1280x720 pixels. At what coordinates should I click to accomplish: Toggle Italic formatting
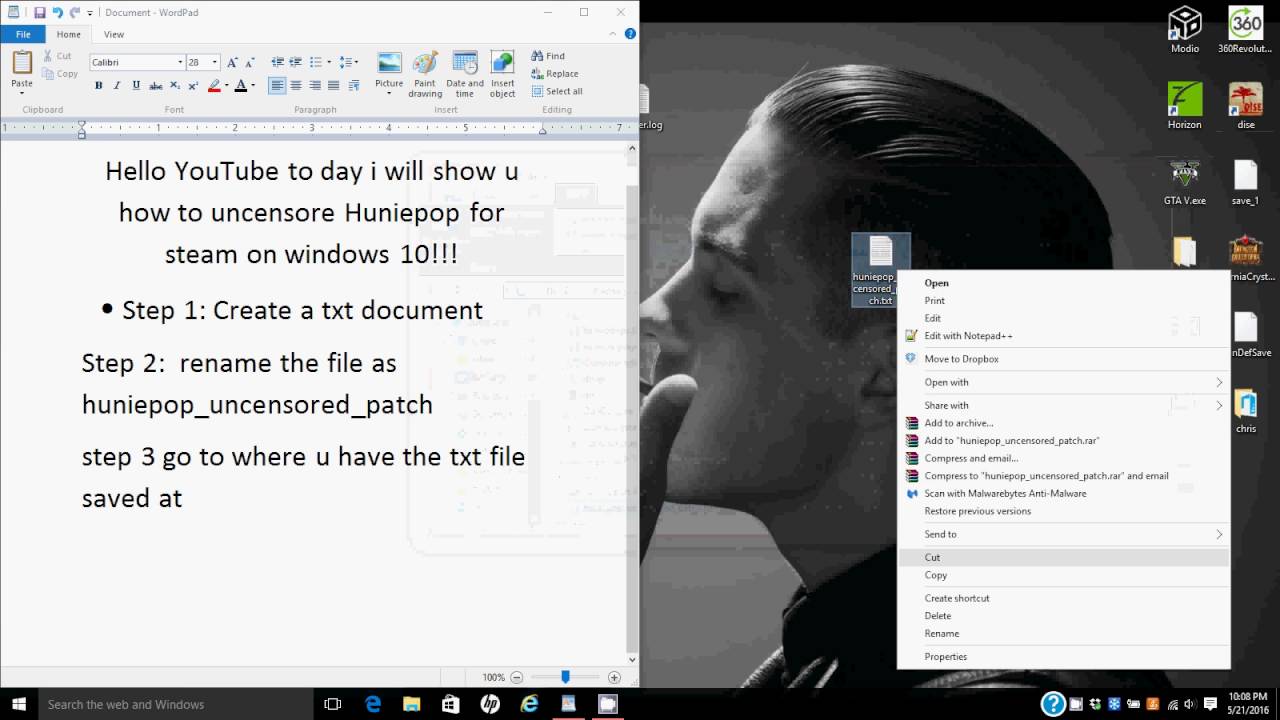click(117, 86)
